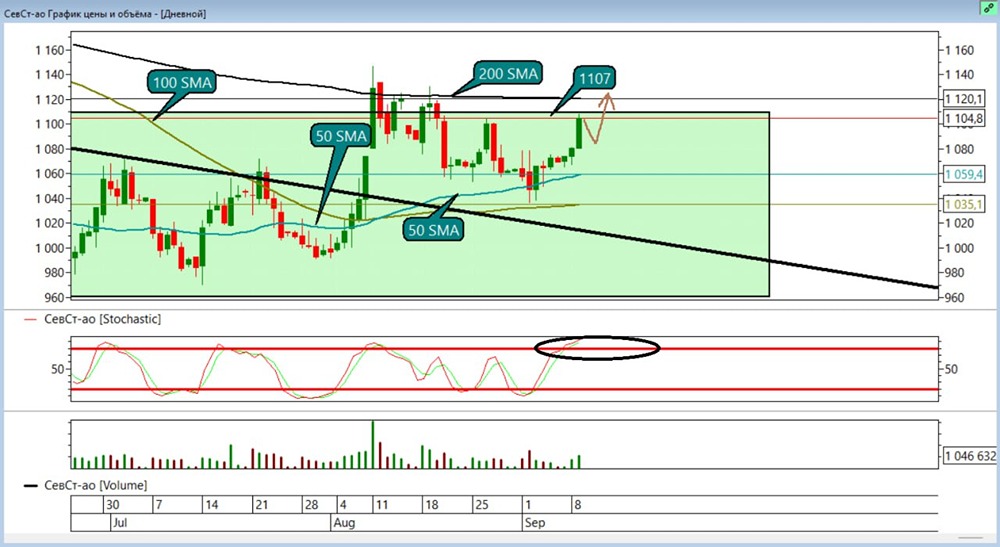Click the date label '7' on the time axis
This screenshot has width=1000, height=547.
coord(159,505)
